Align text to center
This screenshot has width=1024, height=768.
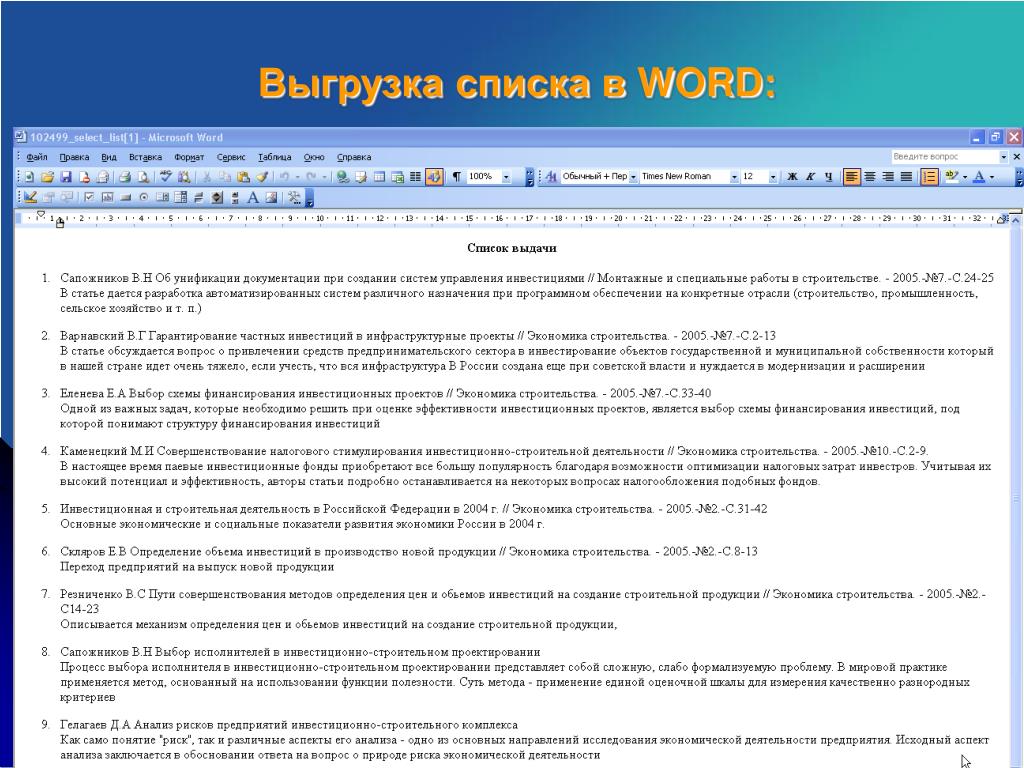(x=870, y=177)
